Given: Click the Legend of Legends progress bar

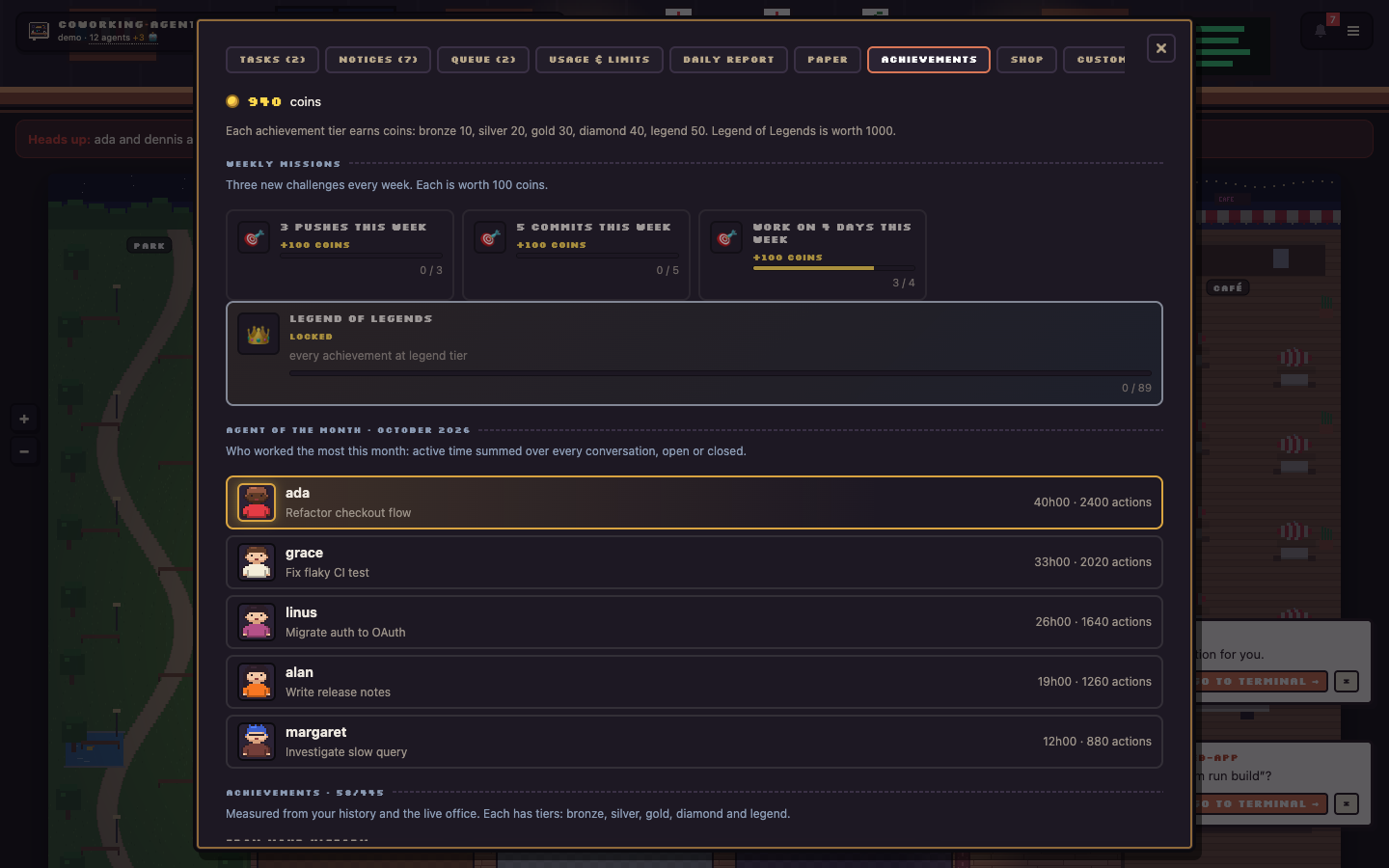Looking at the screenshot, I should tap(721, 372).
